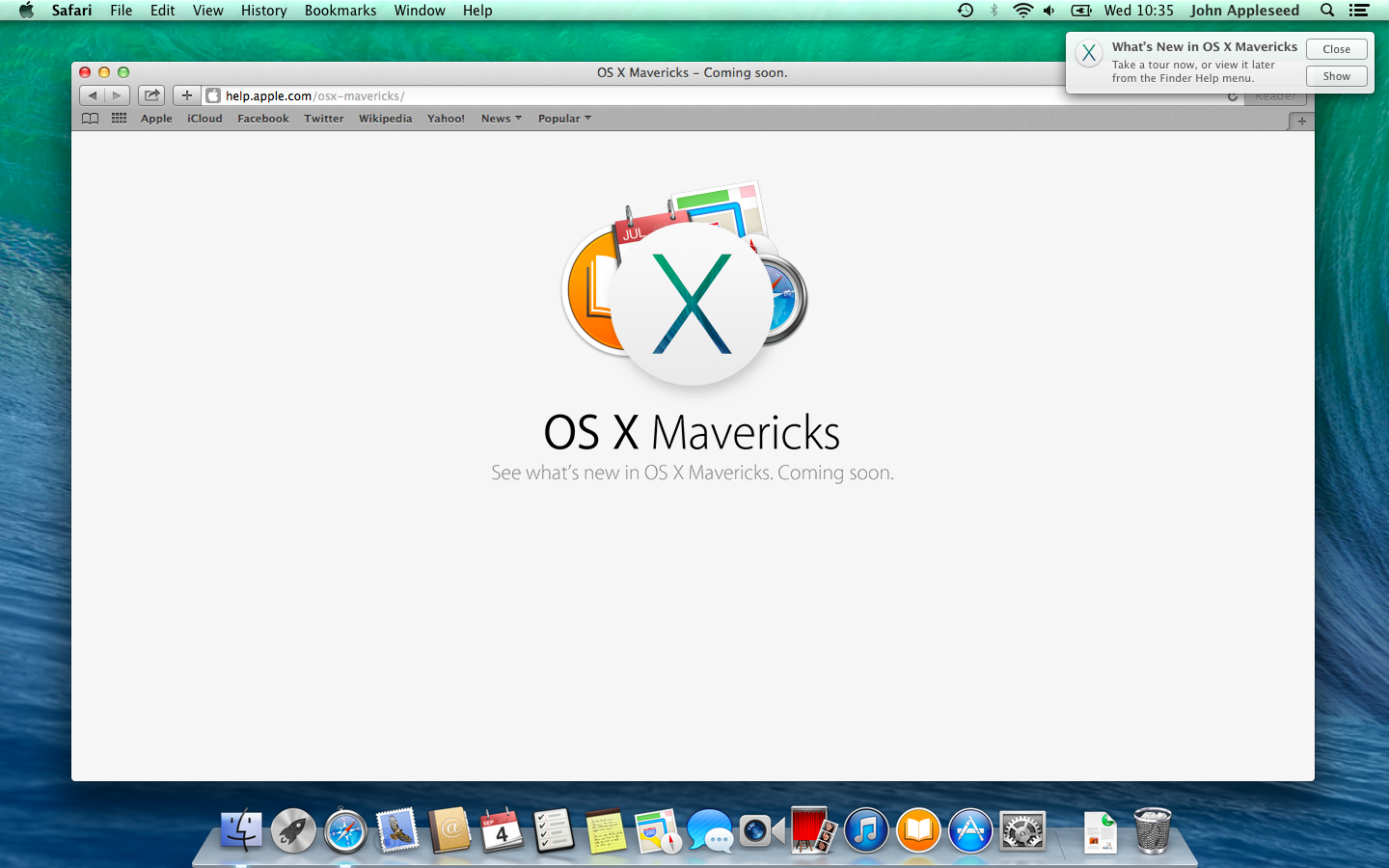This screenshot has width=1389, height=868.
Task: Open the File menu
Action: [122, 11]
